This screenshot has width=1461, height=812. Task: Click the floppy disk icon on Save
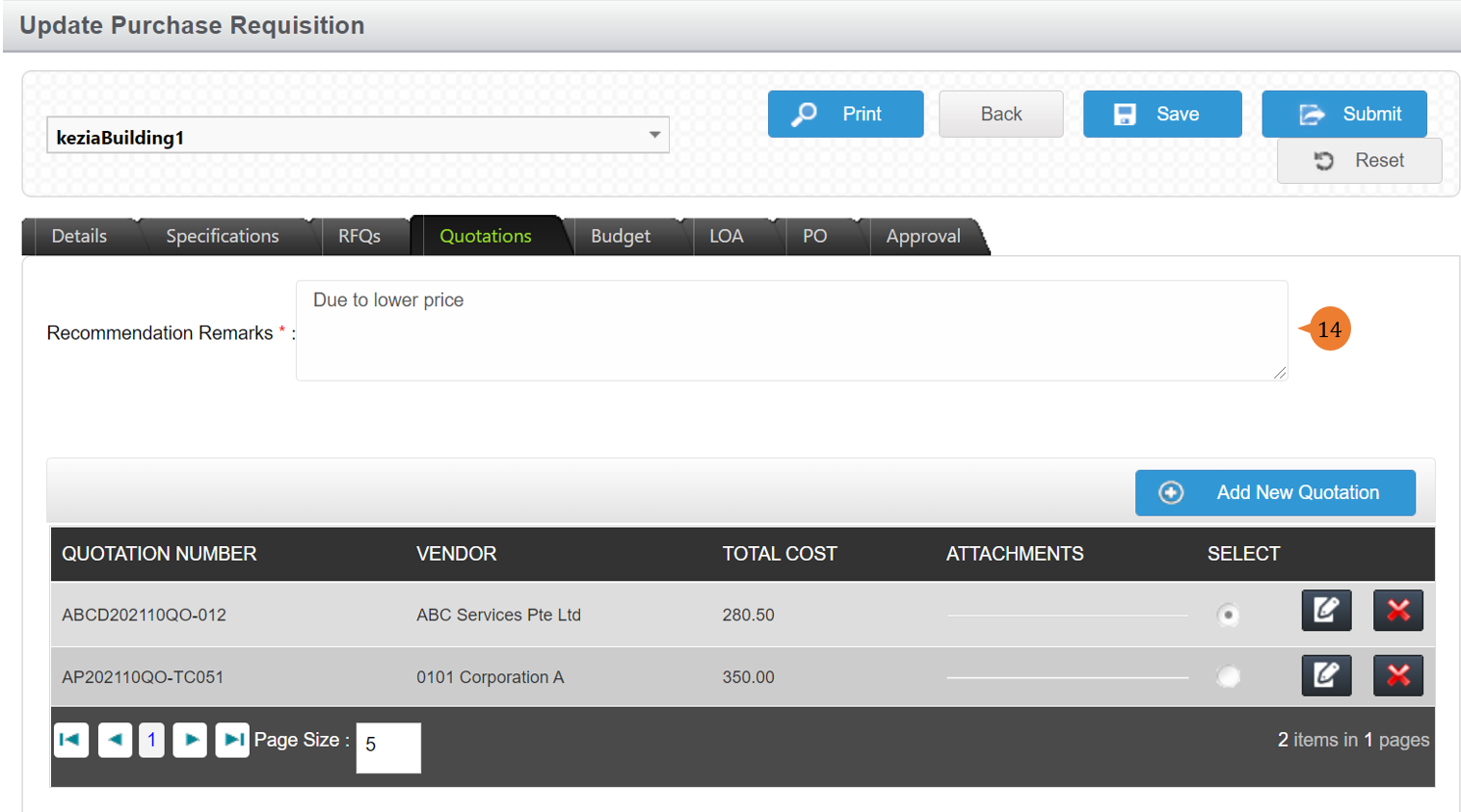point(1125,115)
